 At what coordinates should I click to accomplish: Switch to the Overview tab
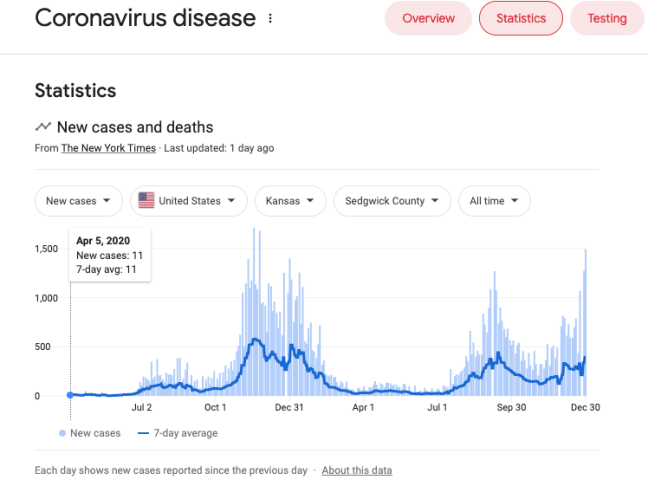[428, 19]
